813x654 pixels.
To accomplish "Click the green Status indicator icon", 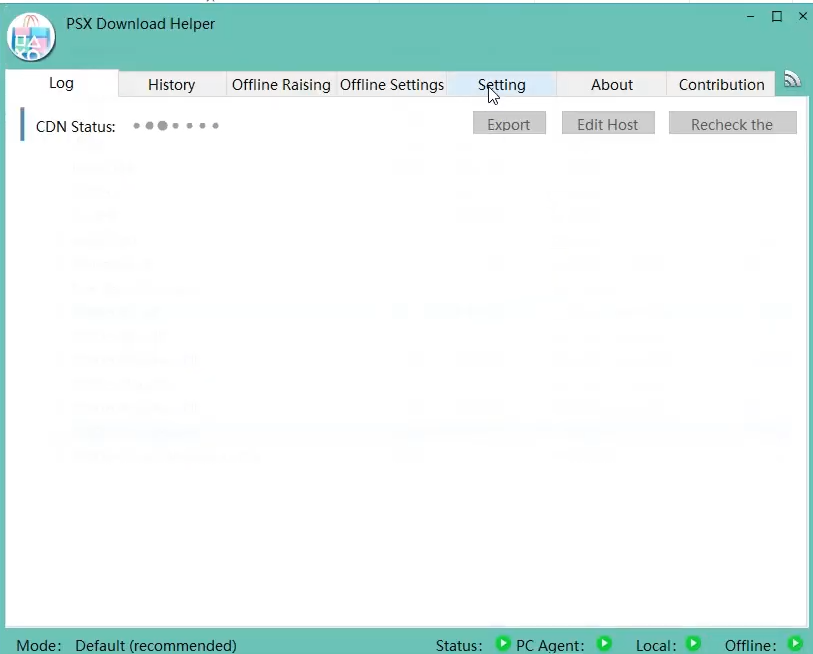I will pyautogui.click(x=502, y=644).
